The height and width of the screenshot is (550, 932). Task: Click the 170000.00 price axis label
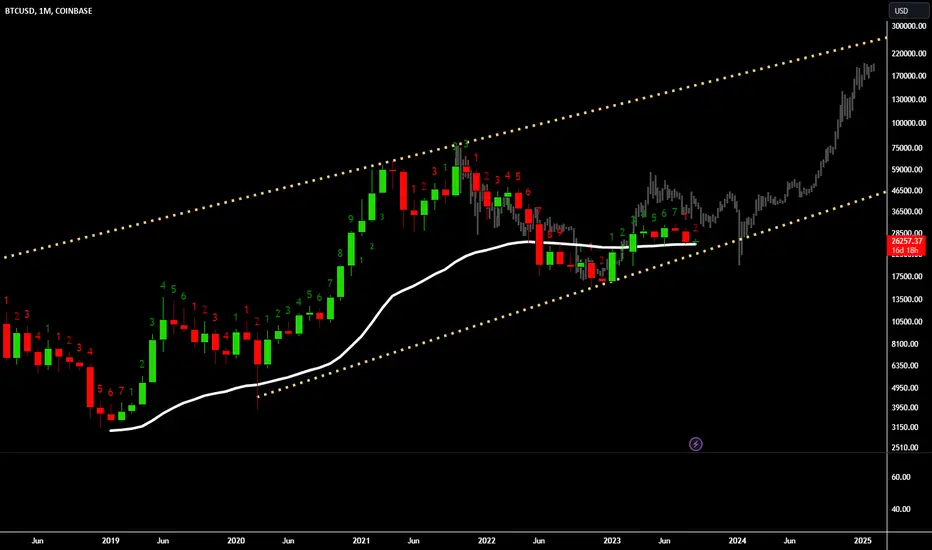[909, 76]
